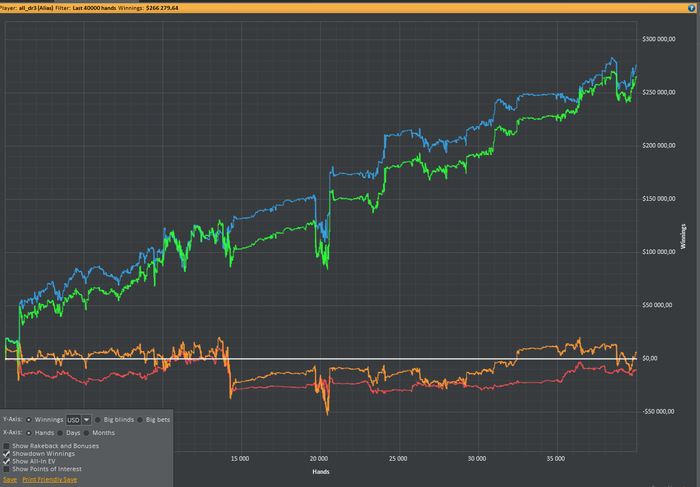
Task: Click the $200 000,00 Y-axis label
Action: pos(658,146)
